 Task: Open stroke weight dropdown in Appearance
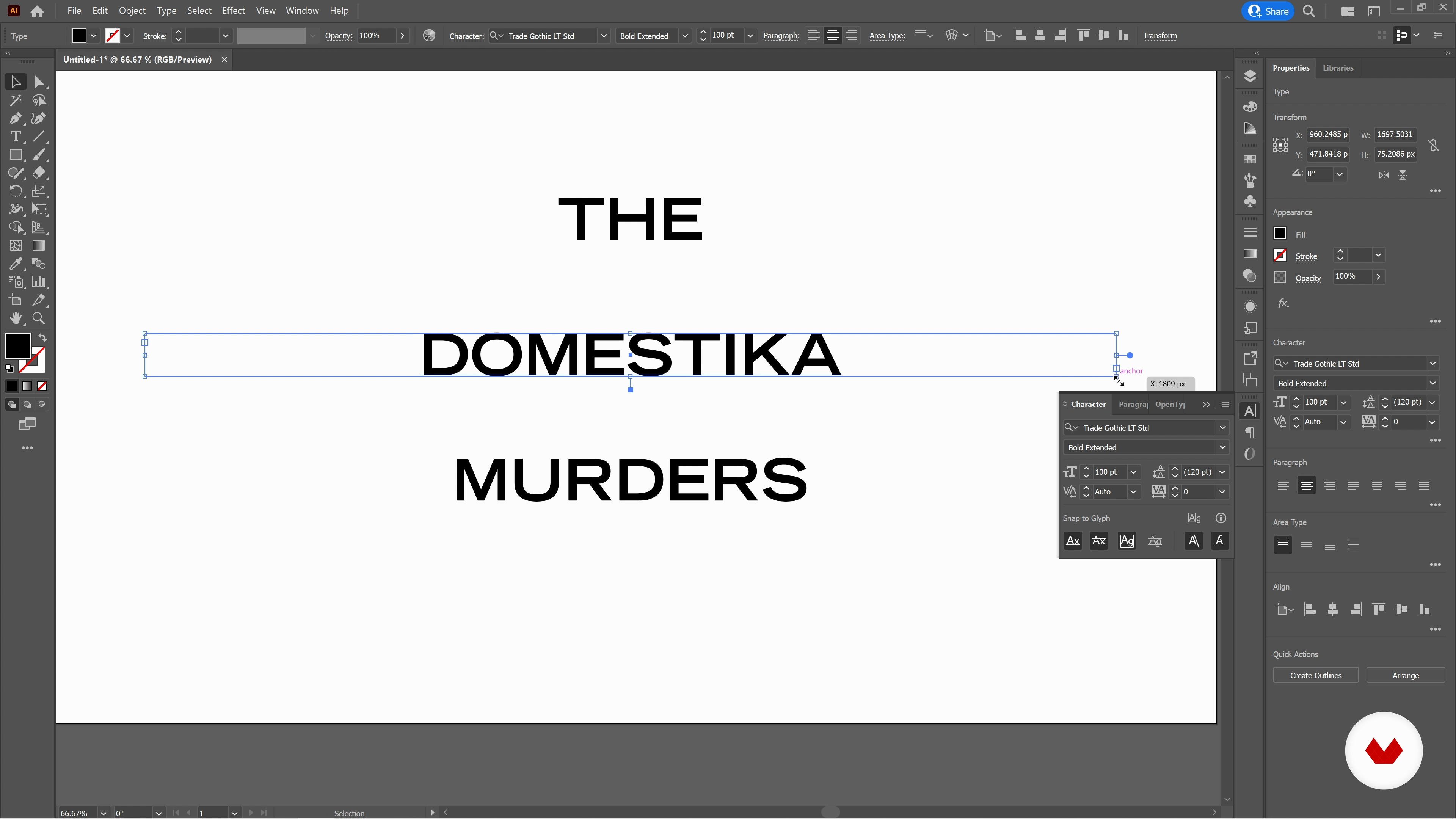[1378, 256]
